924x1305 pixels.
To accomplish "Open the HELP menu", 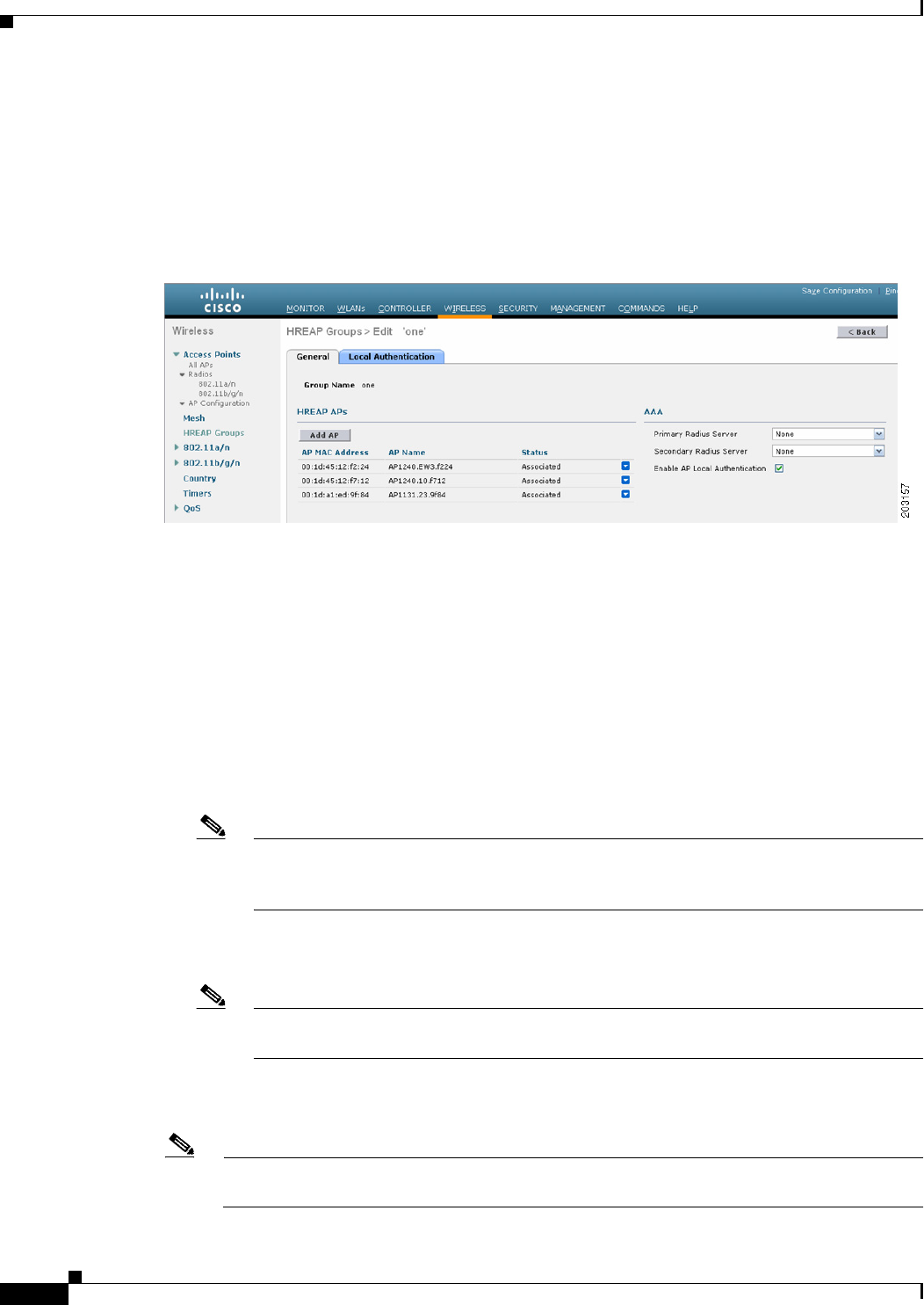I will (688, 308).
